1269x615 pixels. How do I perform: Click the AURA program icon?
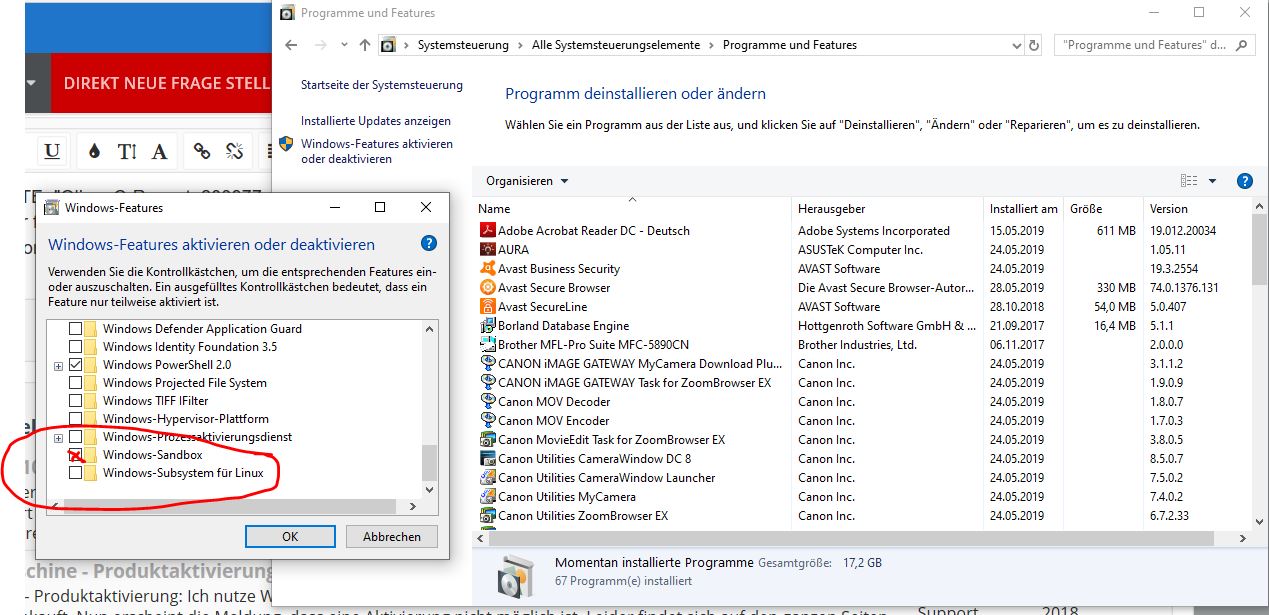pos(488,249)
